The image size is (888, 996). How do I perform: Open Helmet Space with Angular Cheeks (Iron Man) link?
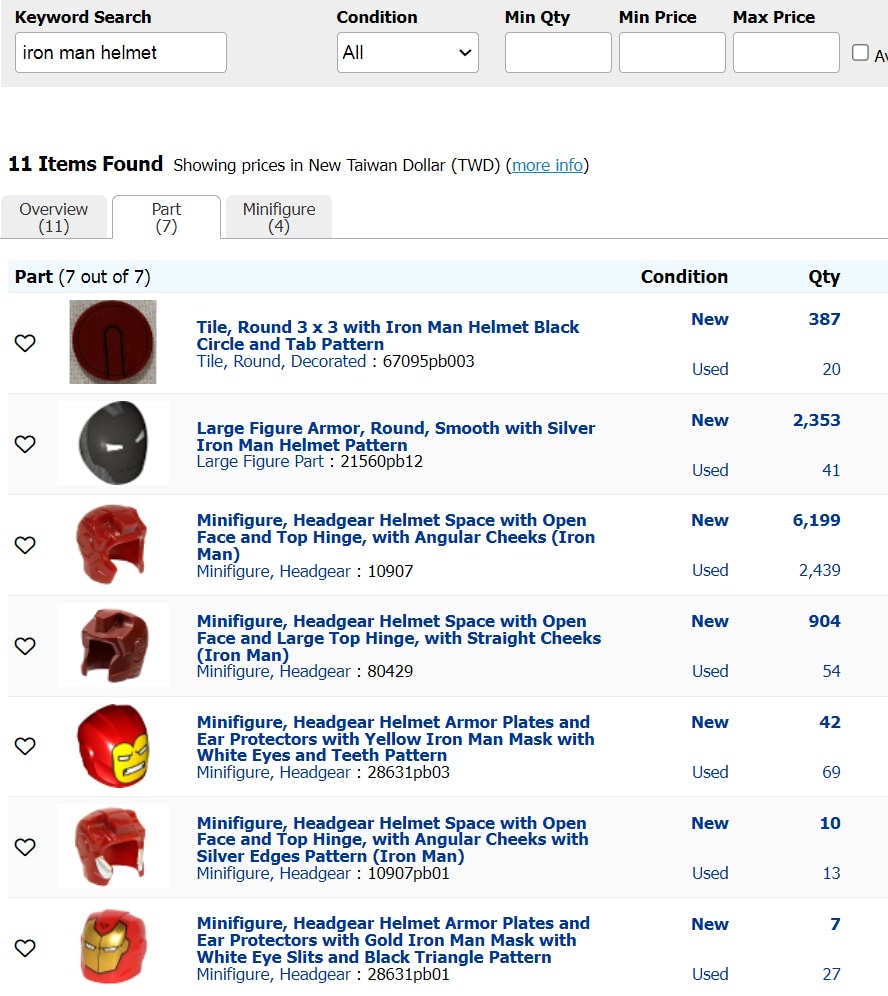click(x=396, y=537)
